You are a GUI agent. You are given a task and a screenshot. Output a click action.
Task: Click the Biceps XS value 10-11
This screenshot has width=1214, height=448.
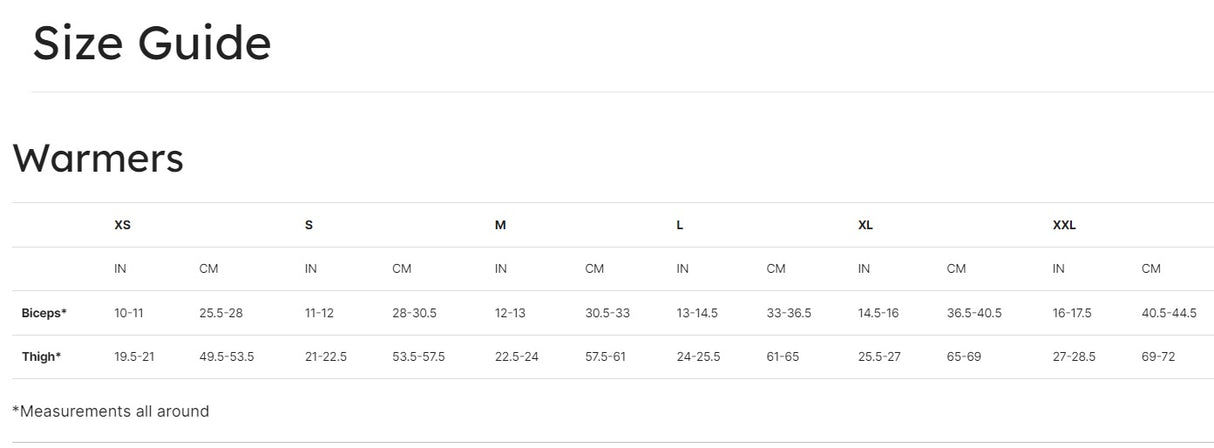[x=129, y=313]
